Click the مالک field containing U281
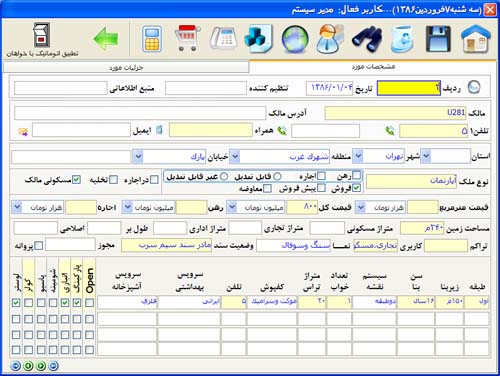Screen dimensions: 500x376 pos(395,113)
